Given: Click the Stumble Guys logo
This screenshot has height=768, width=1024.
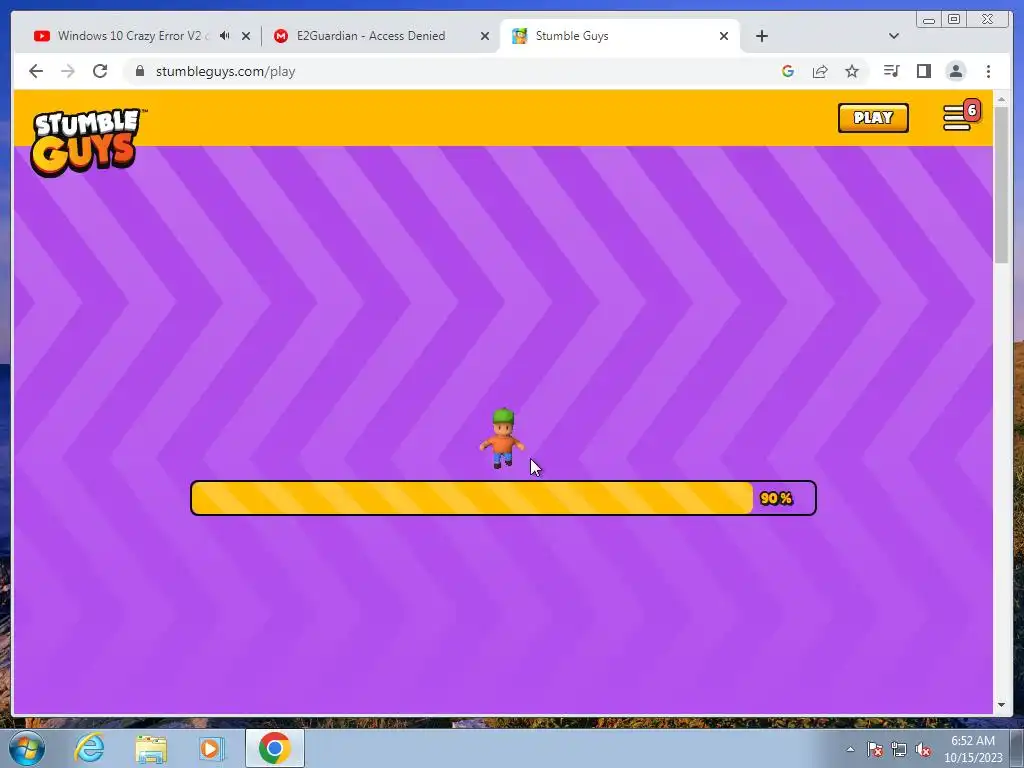Looking at the screenshot, I should [87, 142].
